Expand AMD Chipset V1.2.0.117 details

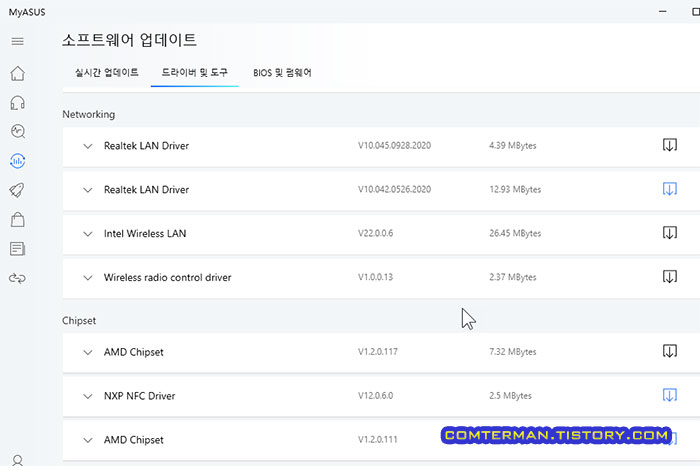tap(88, 352)
